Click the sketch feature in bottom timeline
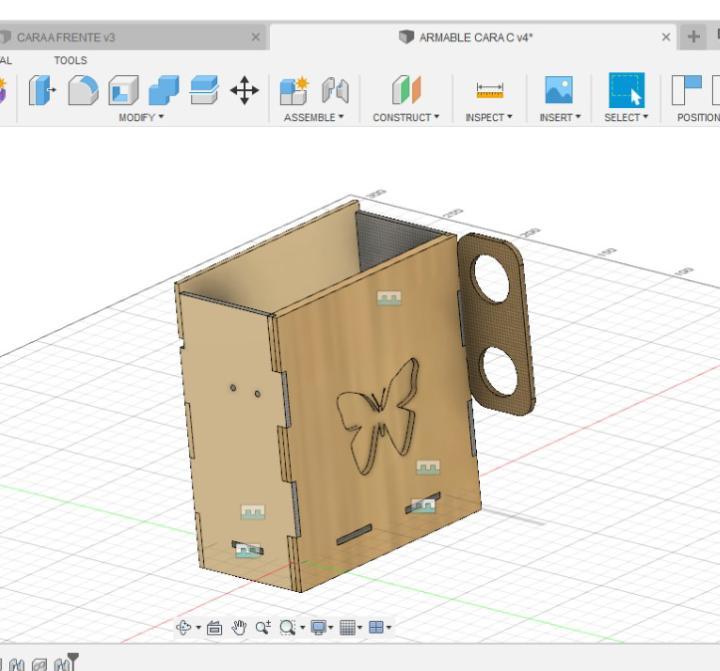The height and width of the screenshot is (671, 720). coord(40,665)
